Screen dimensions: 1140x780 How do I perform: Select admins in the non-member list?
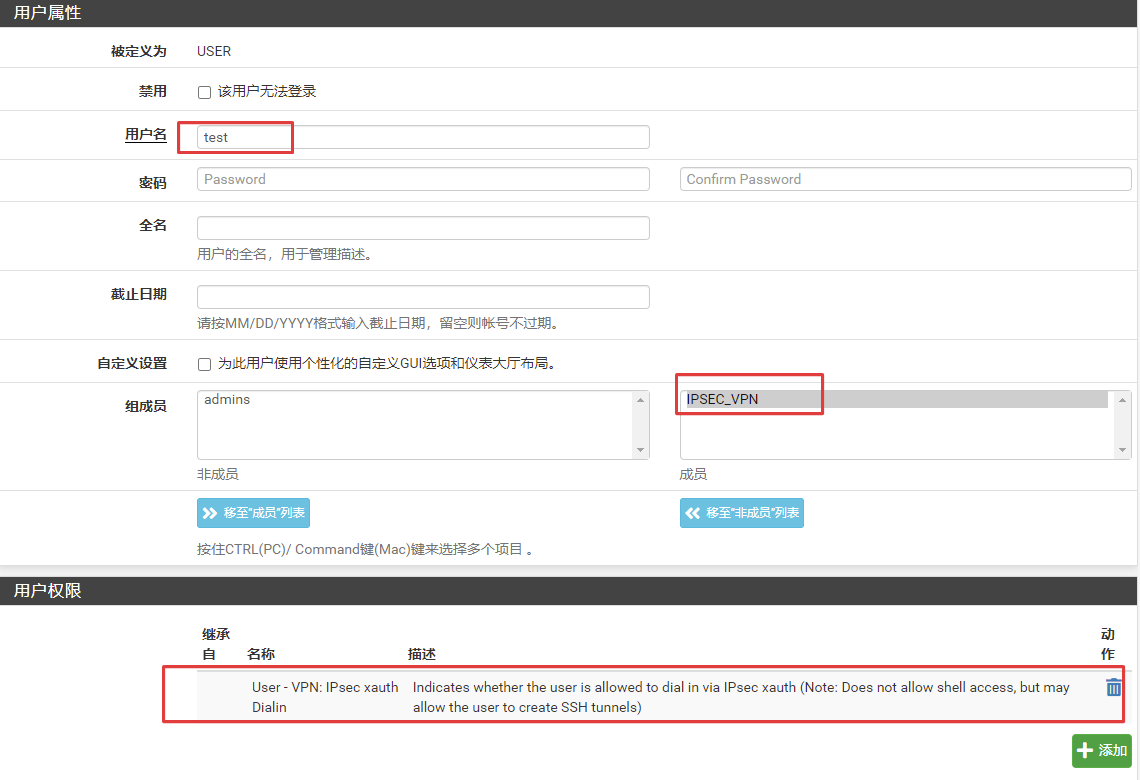[228, 400]
